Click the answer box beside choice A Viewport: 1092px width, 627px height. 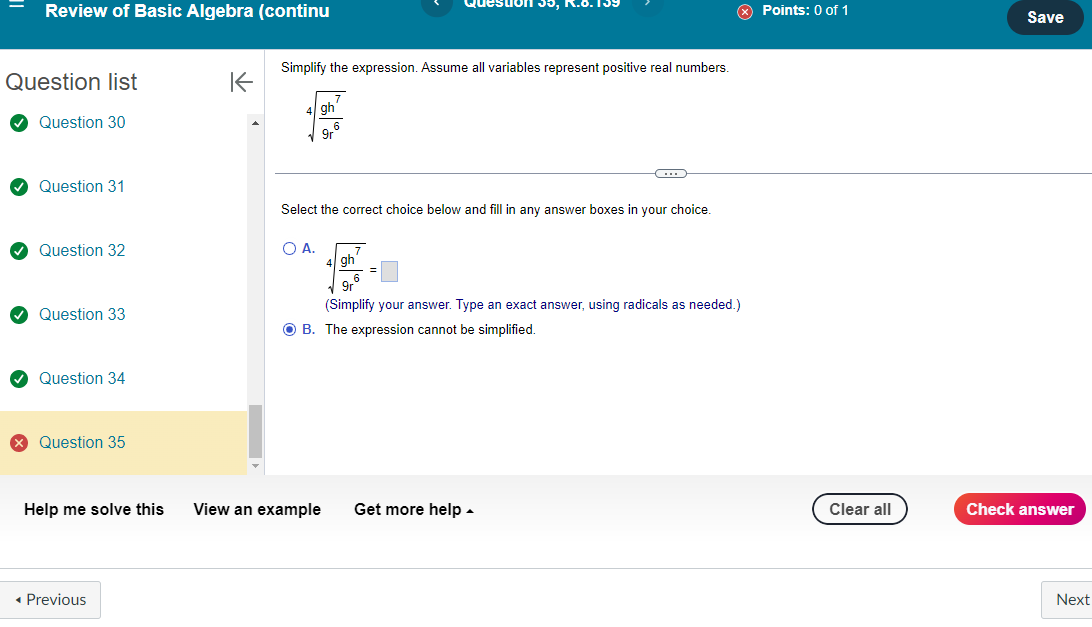[x=389, y=270]
